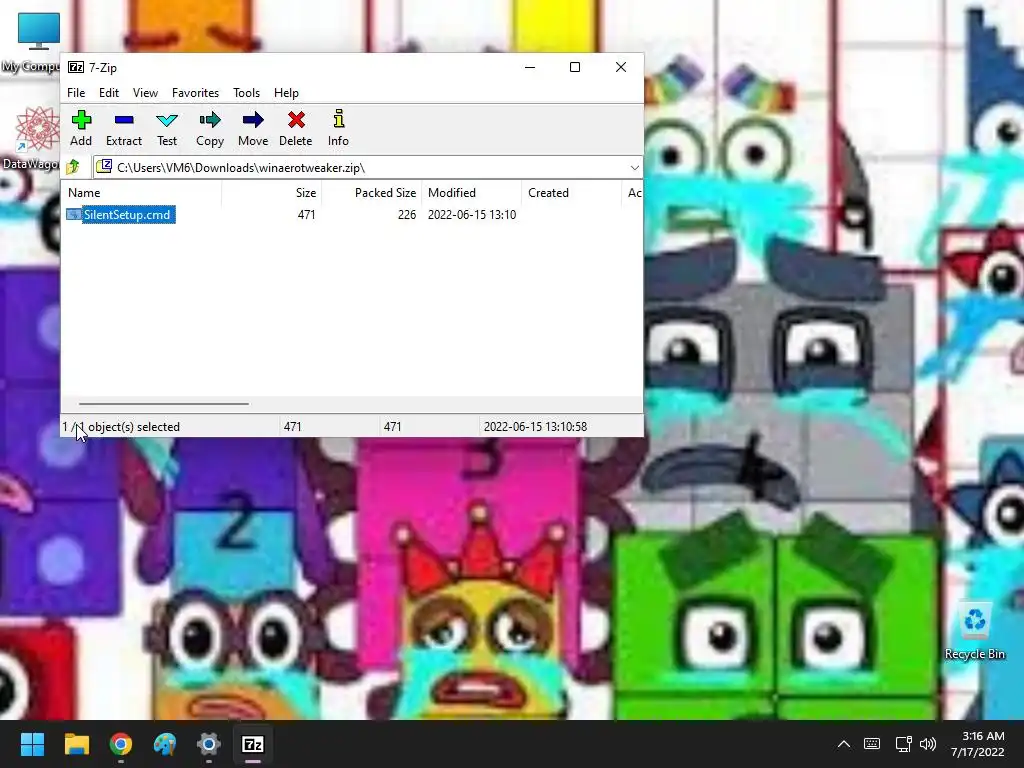Image resolution: width=1024 pixels, height=768 pixels.
Task: Open Paint from the taskbar
Action: click(165, 744)
